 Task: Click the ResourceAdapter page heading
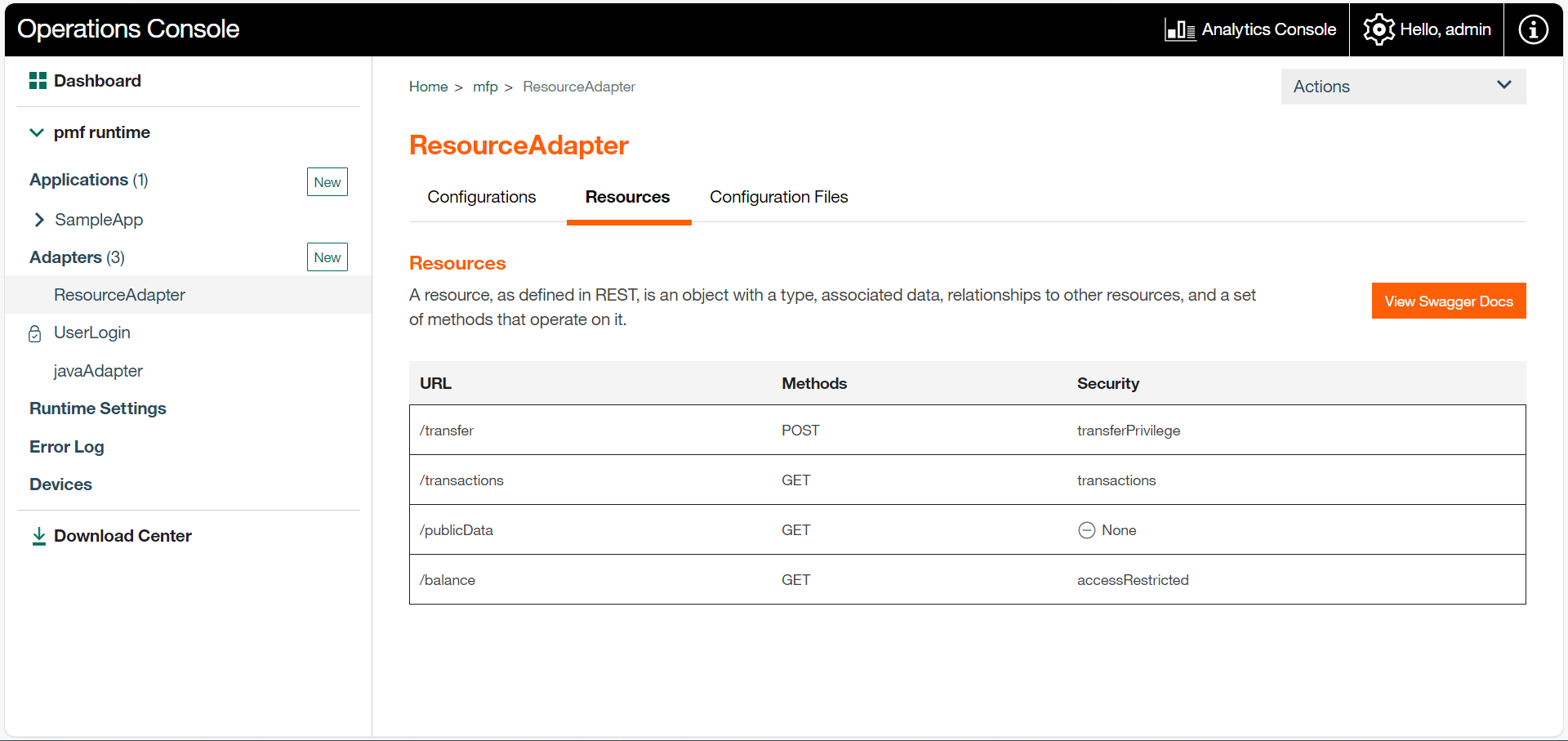pos(519,145)
